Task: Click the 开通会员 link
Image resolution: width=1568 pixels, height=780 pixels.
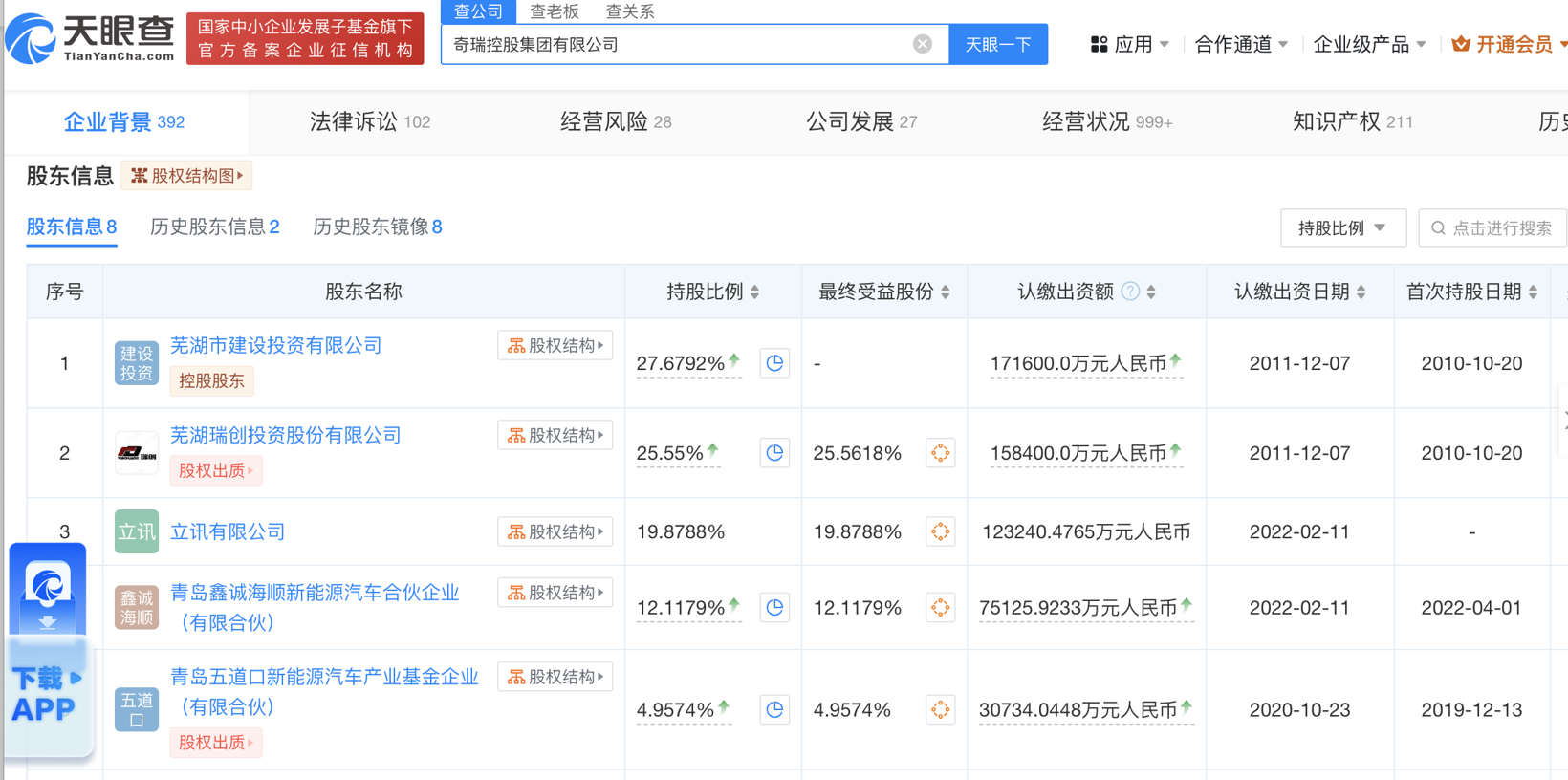Action: click(1514, 44)
